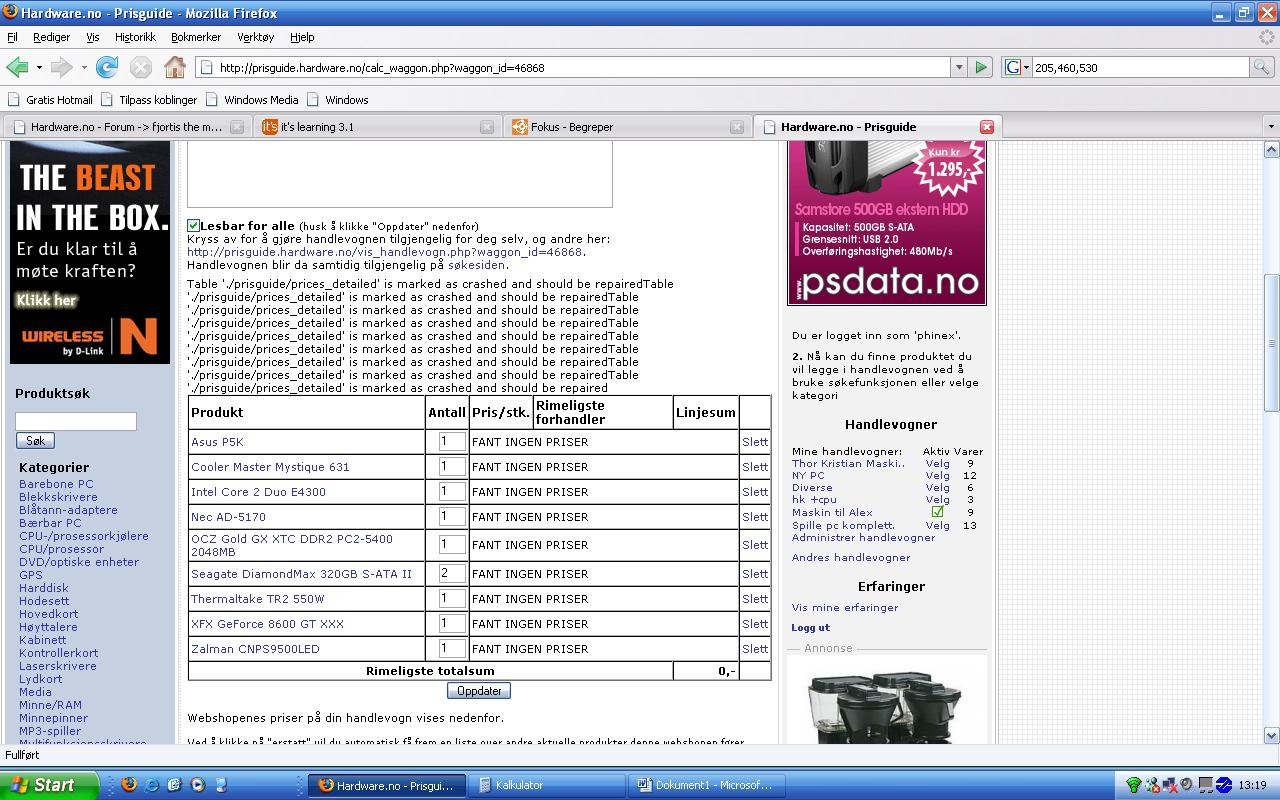Click quantity field for Seagate DiamondMax
The width and height of the screenshot is (1280, 800).
(x=452, y=574)
